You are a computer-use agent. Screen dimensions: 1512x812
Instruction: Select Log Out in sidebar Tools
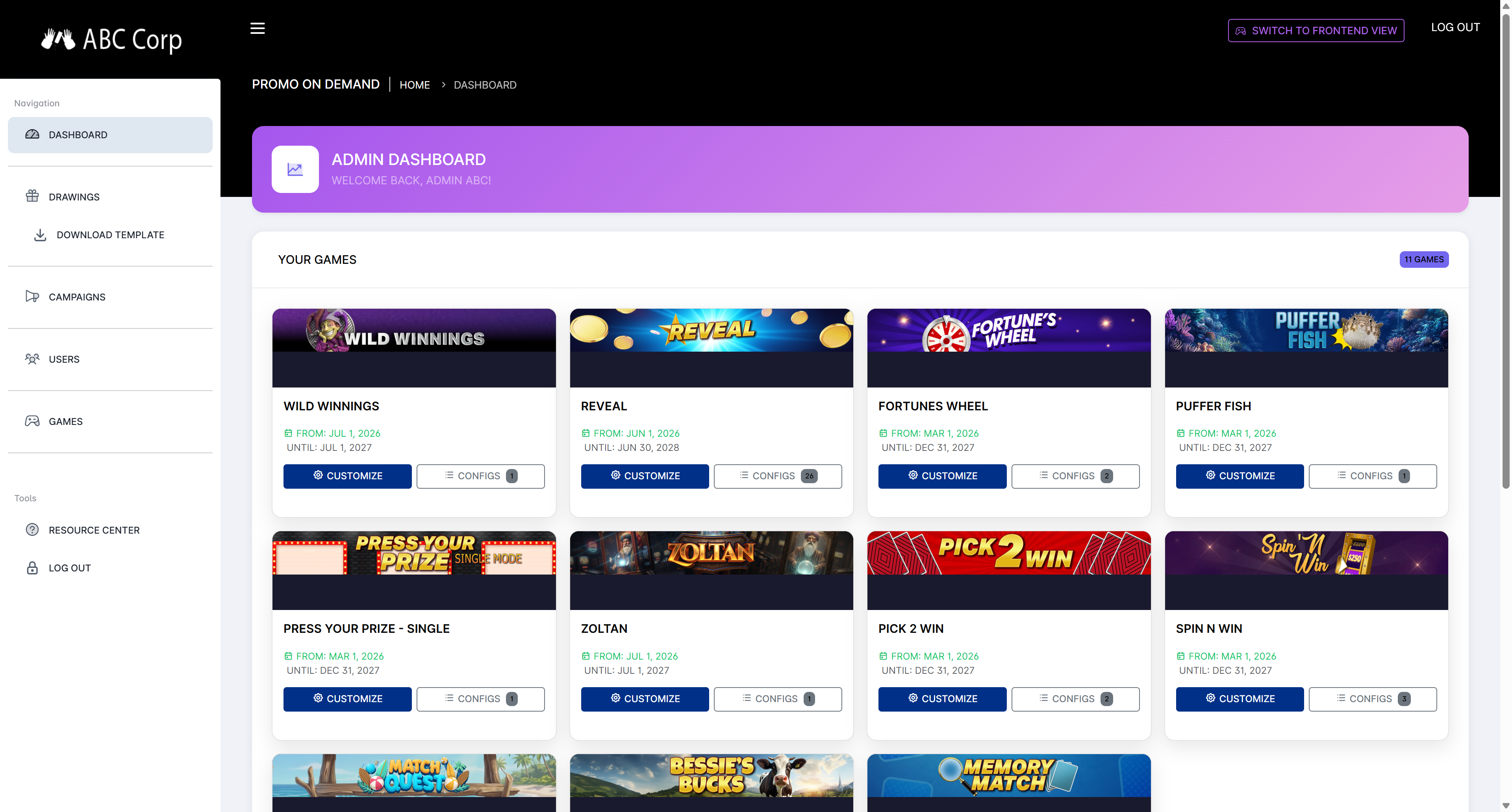(x=110, y=568)
